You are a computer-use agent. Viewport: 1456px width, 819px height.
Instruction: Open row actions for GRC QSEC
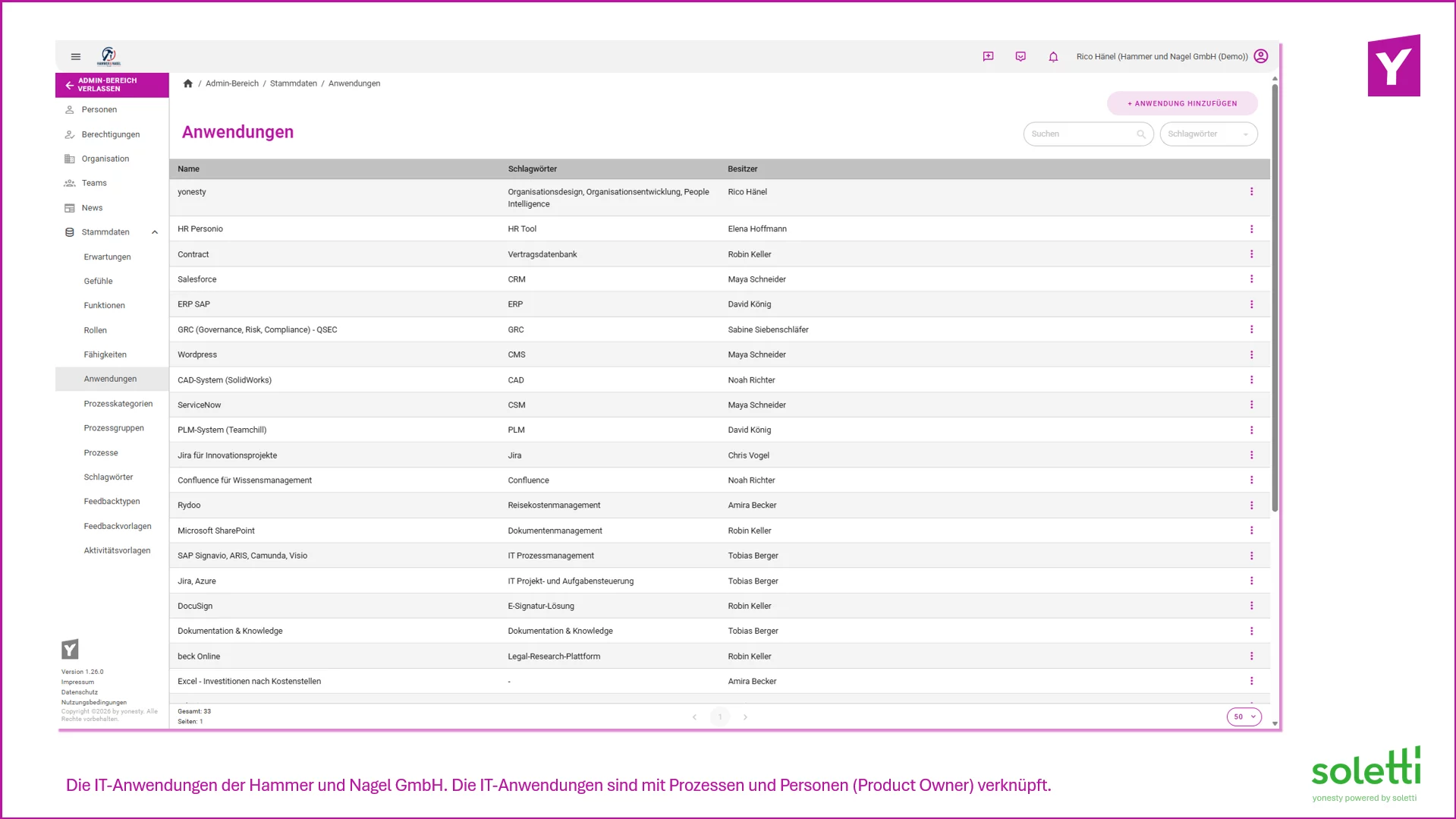[1252, 329]
